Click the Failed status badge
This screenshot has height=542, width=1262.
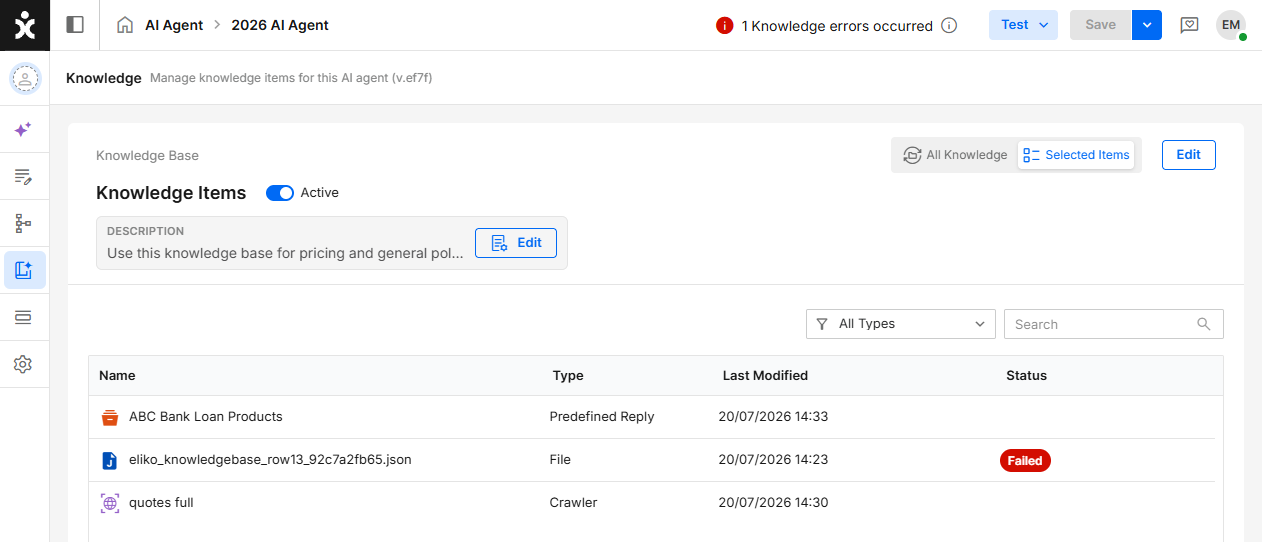point(1025,461)
